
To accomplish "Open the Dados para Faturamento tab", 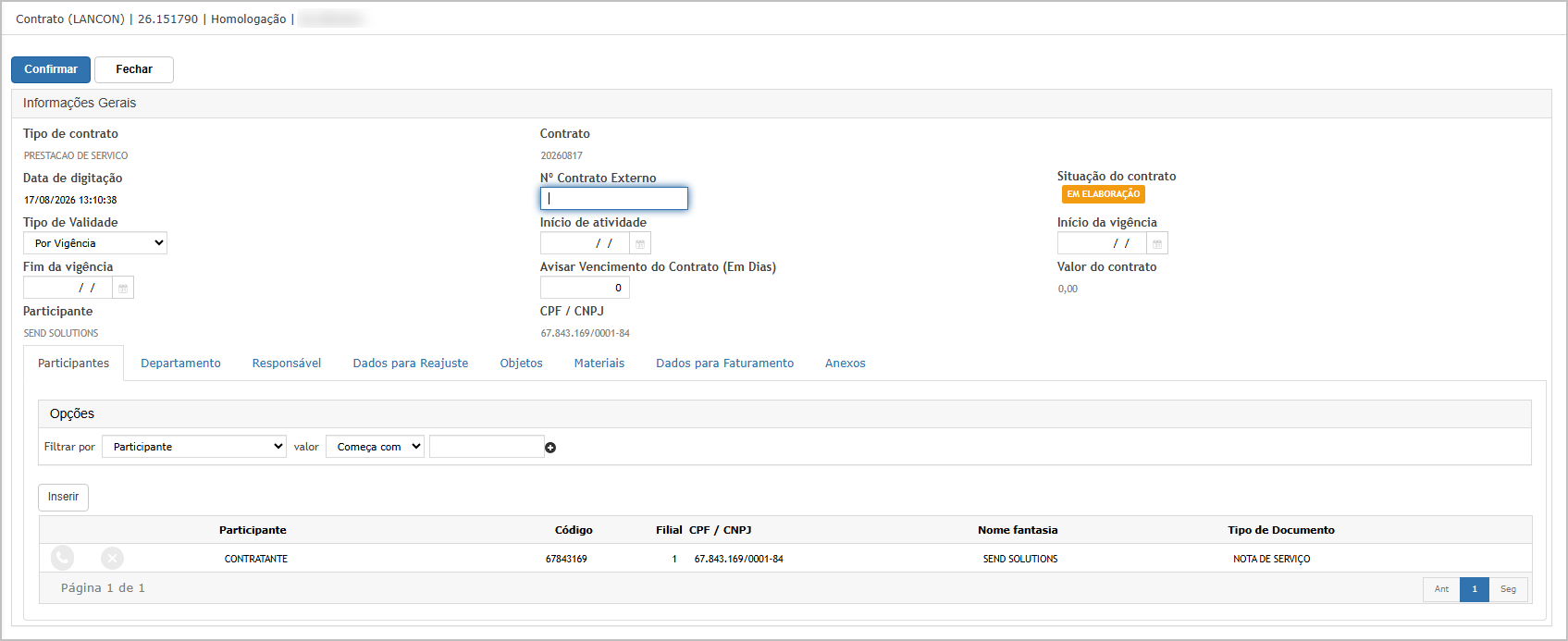I will click(725, 364).
